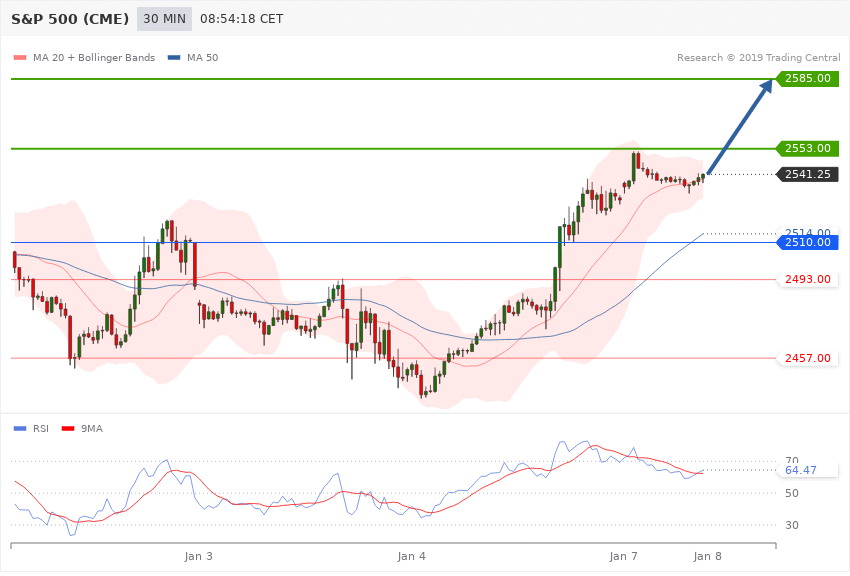Viewport: 850px width, 576px height.
Task: Click the S&P 500 (CME) chart title
Action: point(70,19)
